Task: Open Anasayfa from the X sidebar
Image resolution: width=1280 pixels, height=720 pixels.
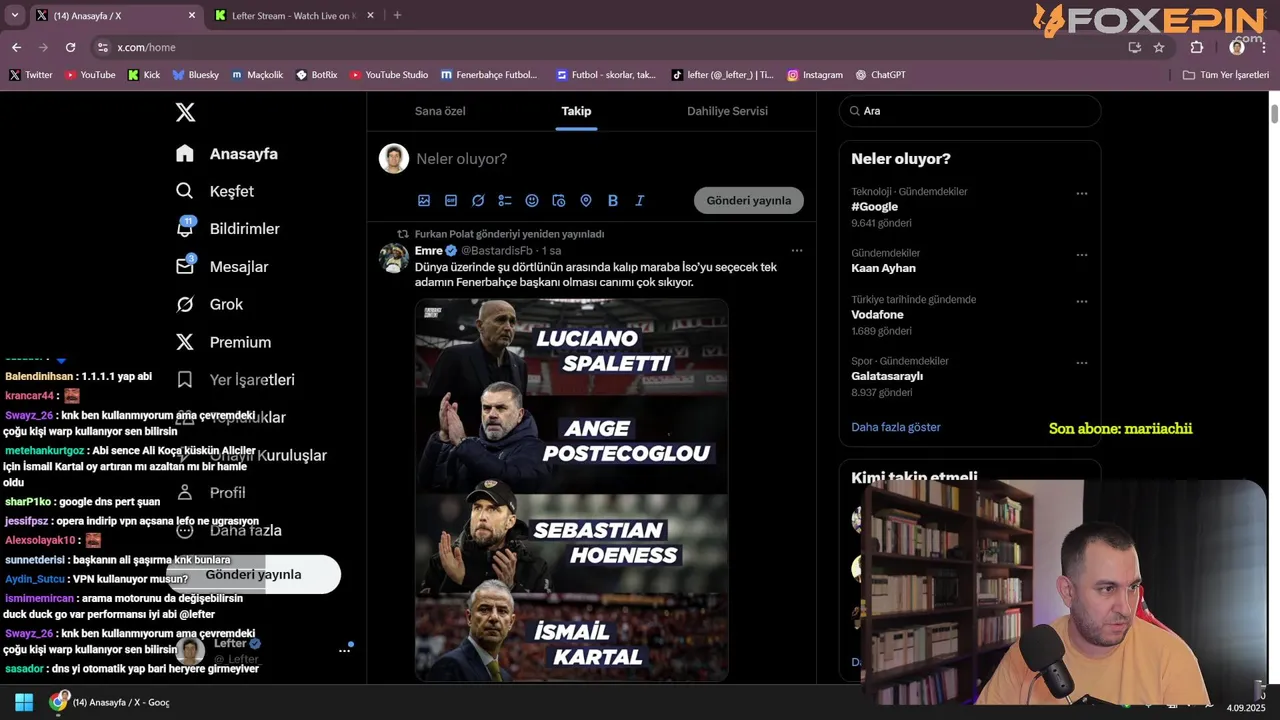Action: point(227,154)
